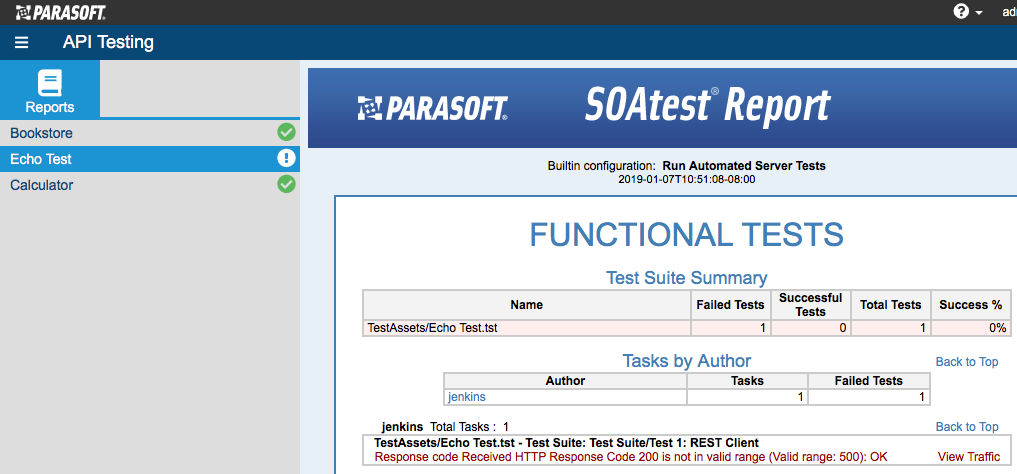The width and height of the screenshot is (1017, 474).
Task: Click Run Automated Server Tests configuration text
Action: pyautogui.click(x=744, y=166)
